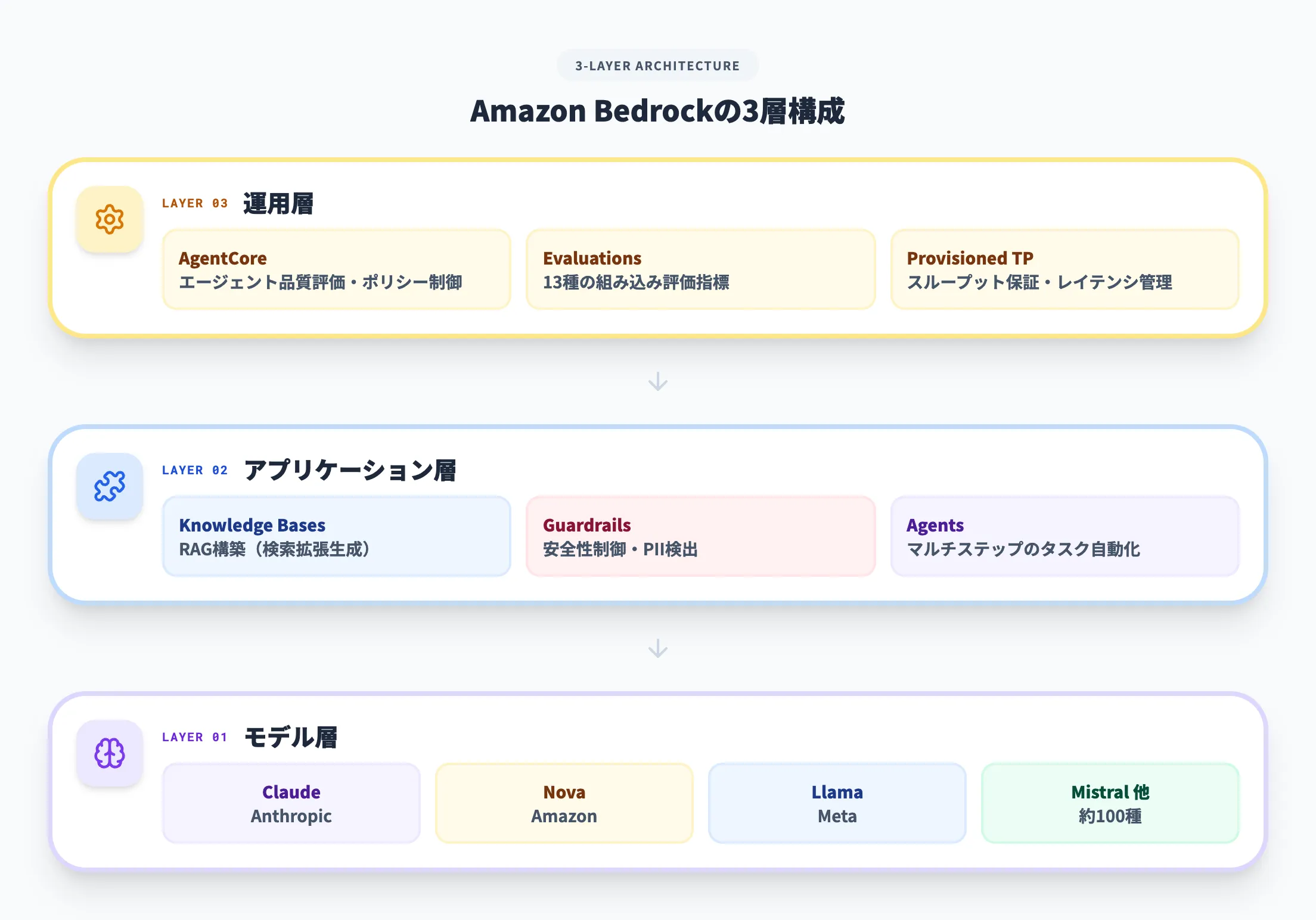This screenshot has width=1316, height=920.
Task: Click the 運用層 layer title
Action: (x=278, y=204)
